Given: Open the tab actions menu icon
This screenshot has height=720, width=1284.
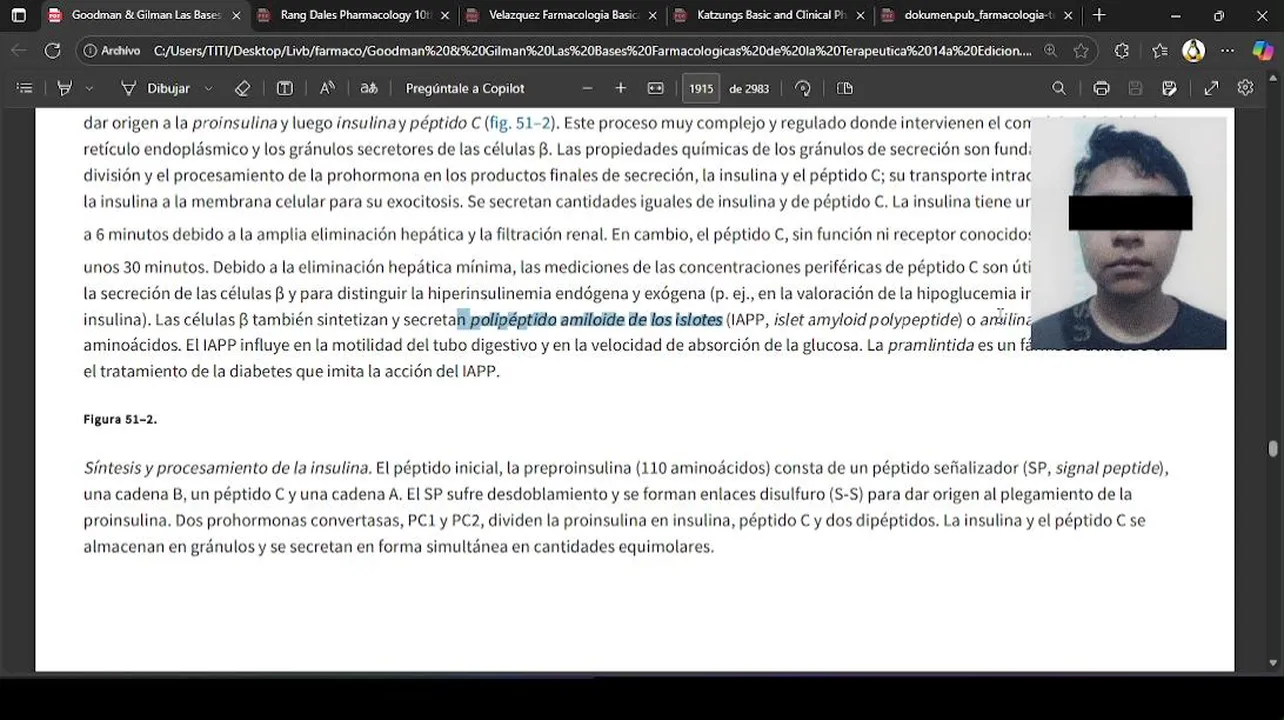Looking at the screenshot, I should [19, 15].
